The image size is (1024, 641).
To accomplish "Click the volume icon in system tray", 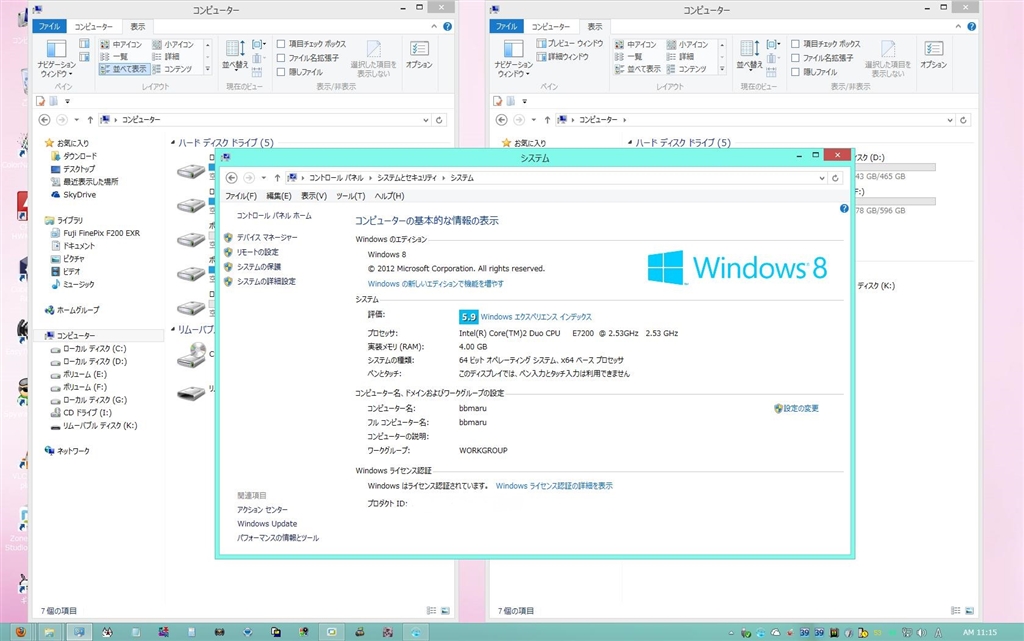I will coord(921,633).
